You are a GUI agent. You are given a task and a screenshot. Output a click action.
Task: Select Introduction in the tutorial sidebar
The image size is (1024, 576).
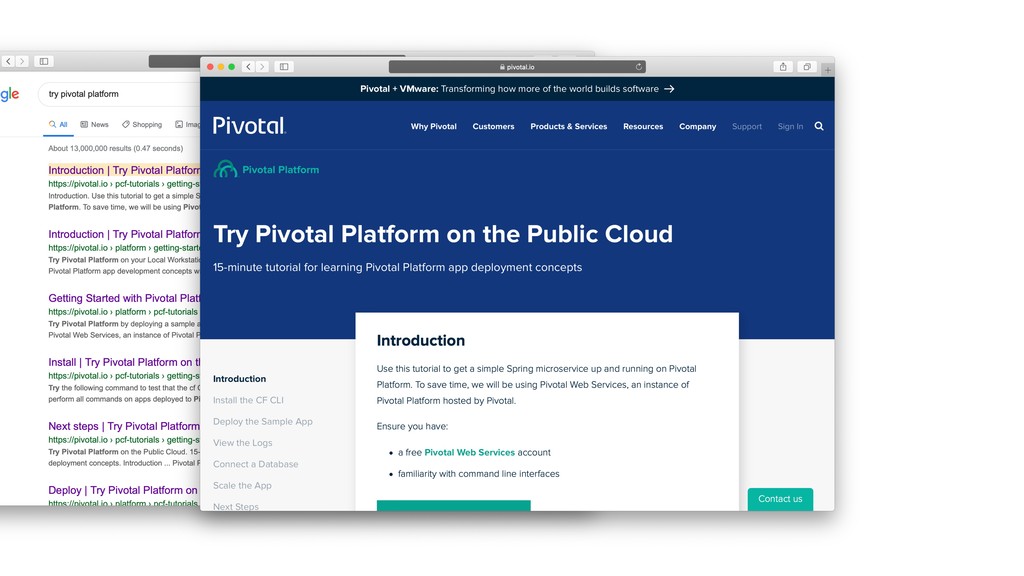(239, 379)
